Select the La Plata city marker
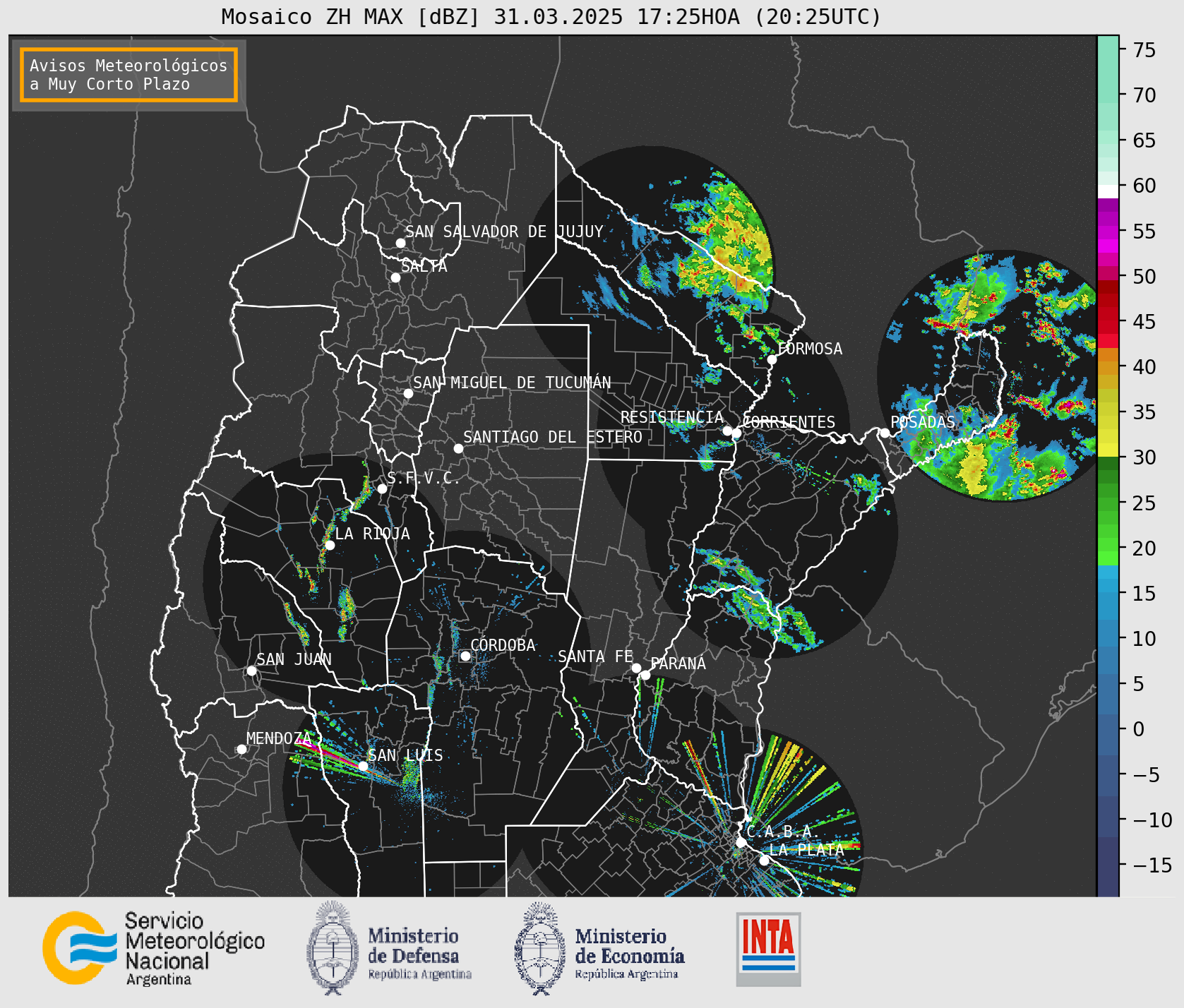This screenshot has height=1008, width=1184. [x=764, y=860]
